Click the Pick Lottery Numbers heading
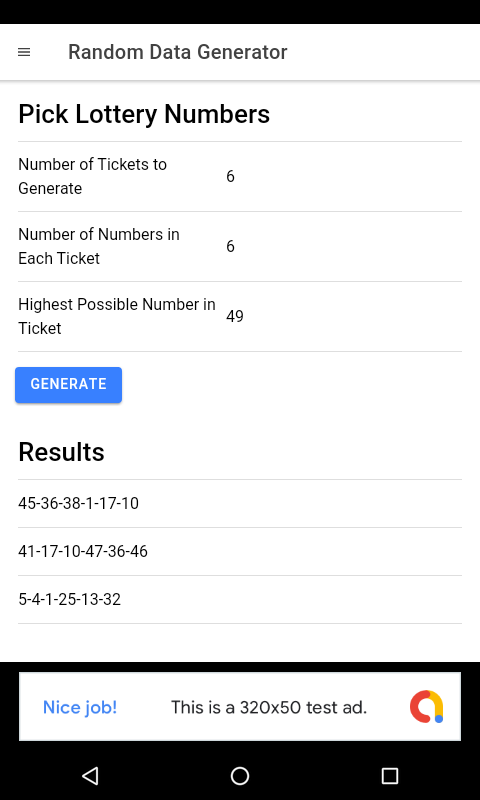 (x=144, y=114)
